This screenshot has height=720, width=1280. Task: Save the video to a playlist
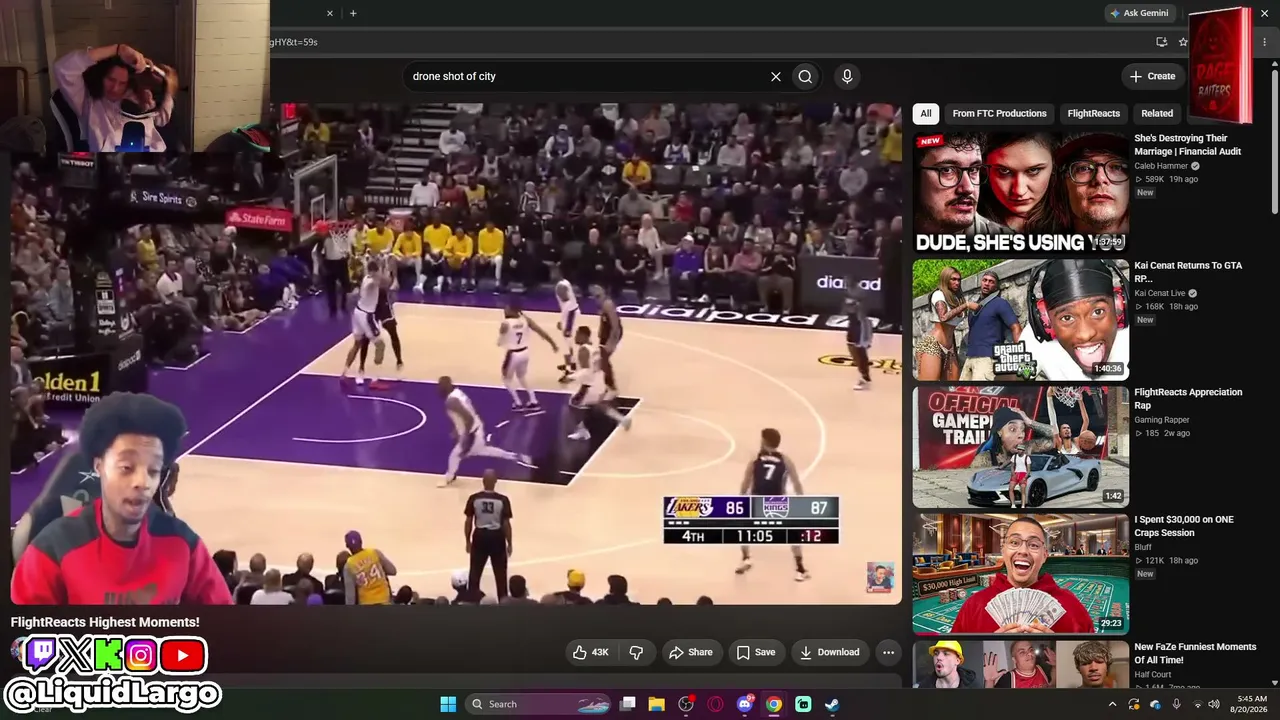tap(755, 652)
